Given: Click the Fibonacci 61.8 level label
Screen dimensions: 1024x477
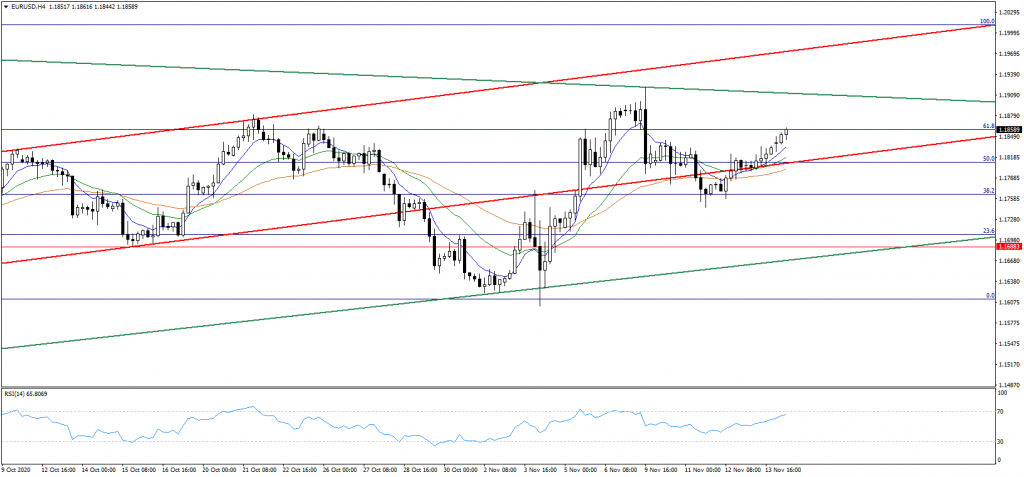Looking at the screenshot, I should [x=987, y=126].
